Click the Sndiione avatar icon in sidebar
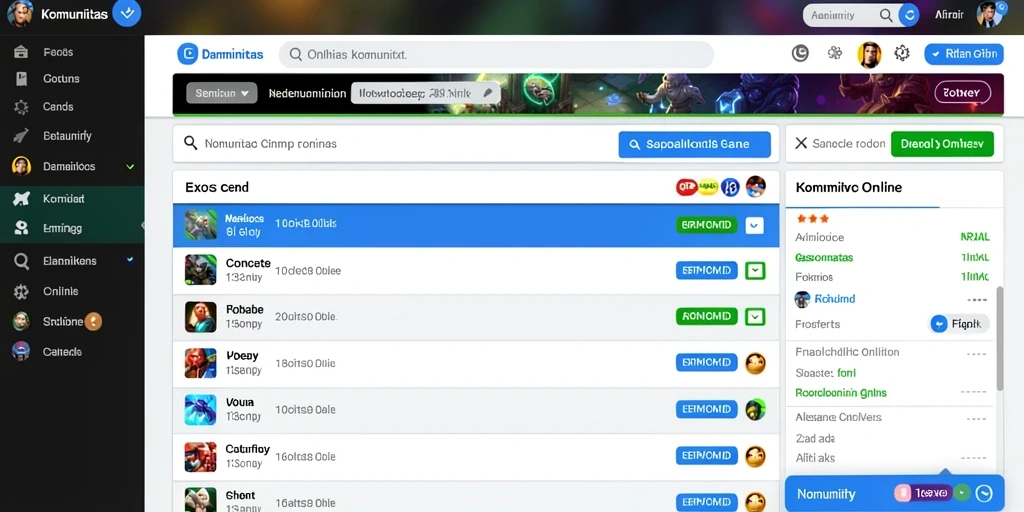 (21, 321)
